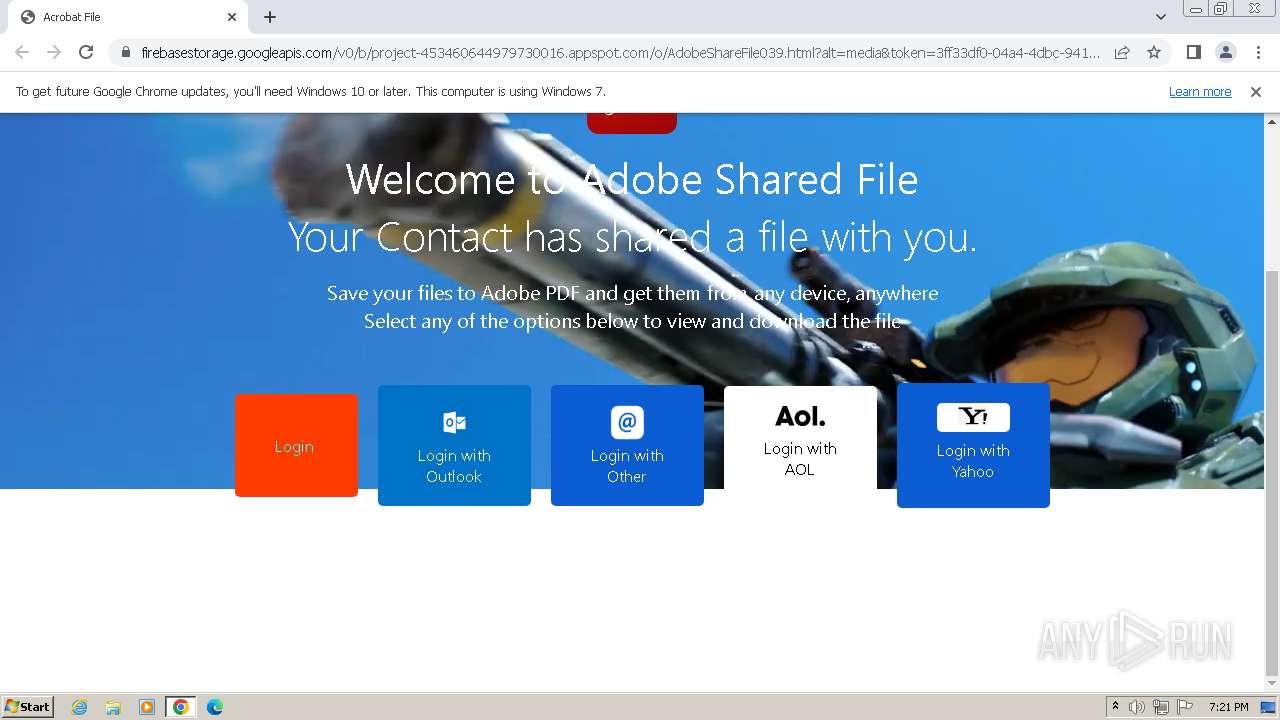Viewport: 1280px width, 720px height.
Task: Select the Acrobat File tab
Action: point(128,17)
